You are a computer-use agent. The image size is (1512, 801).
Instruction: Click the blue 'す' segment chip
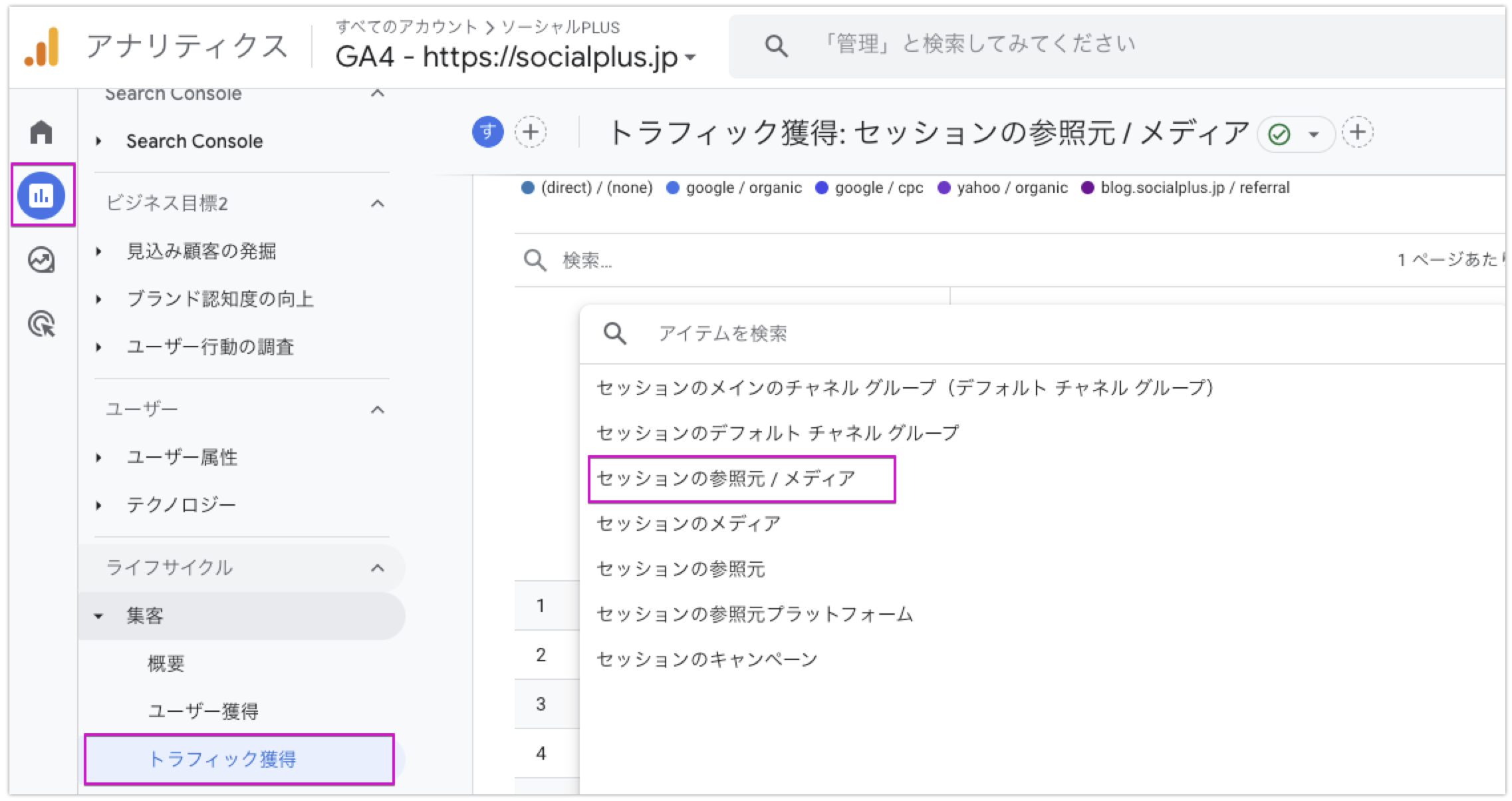(x=488, y=132)
